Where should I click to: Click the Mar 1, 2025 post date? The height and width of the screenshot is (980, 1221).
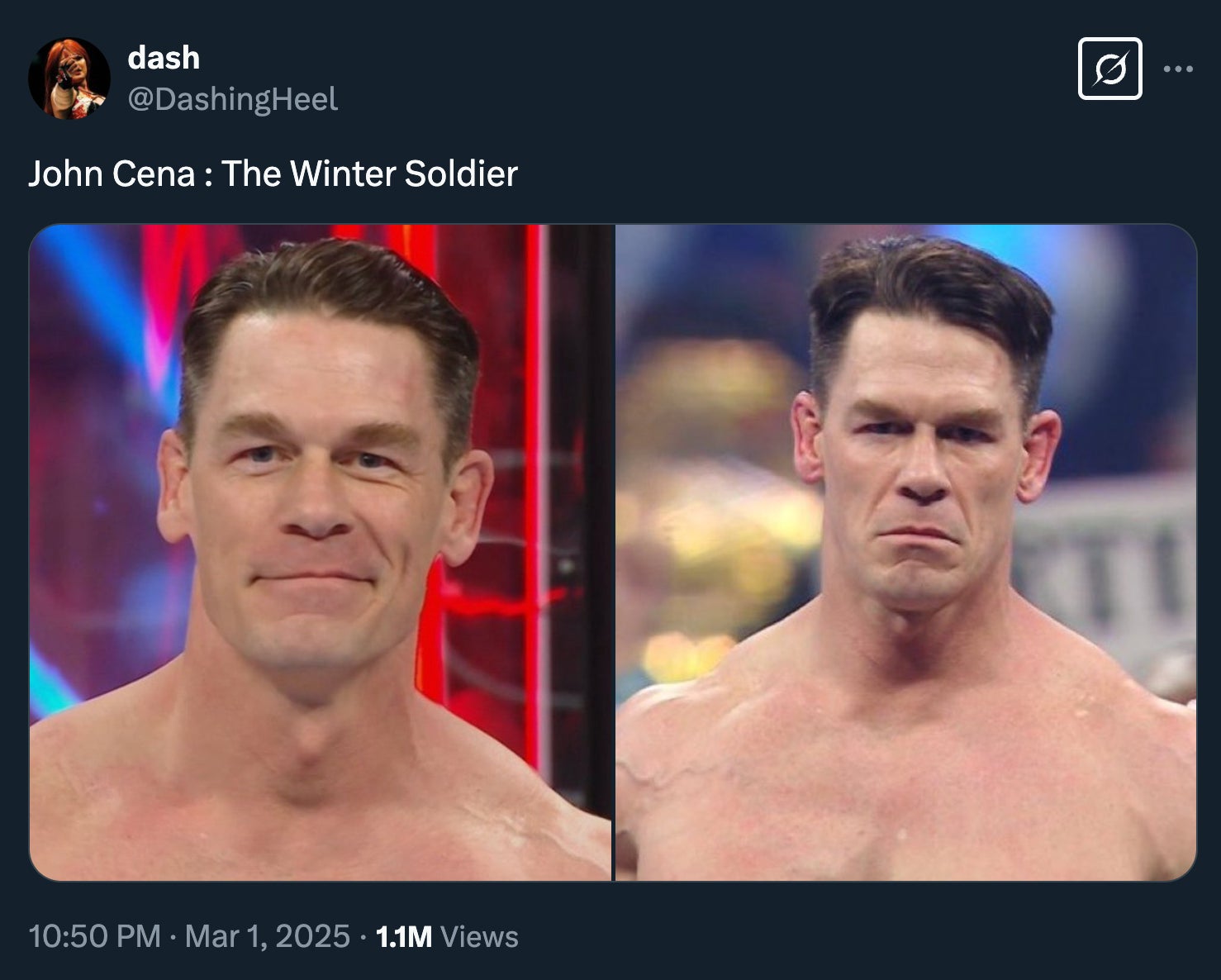(267, 936)
